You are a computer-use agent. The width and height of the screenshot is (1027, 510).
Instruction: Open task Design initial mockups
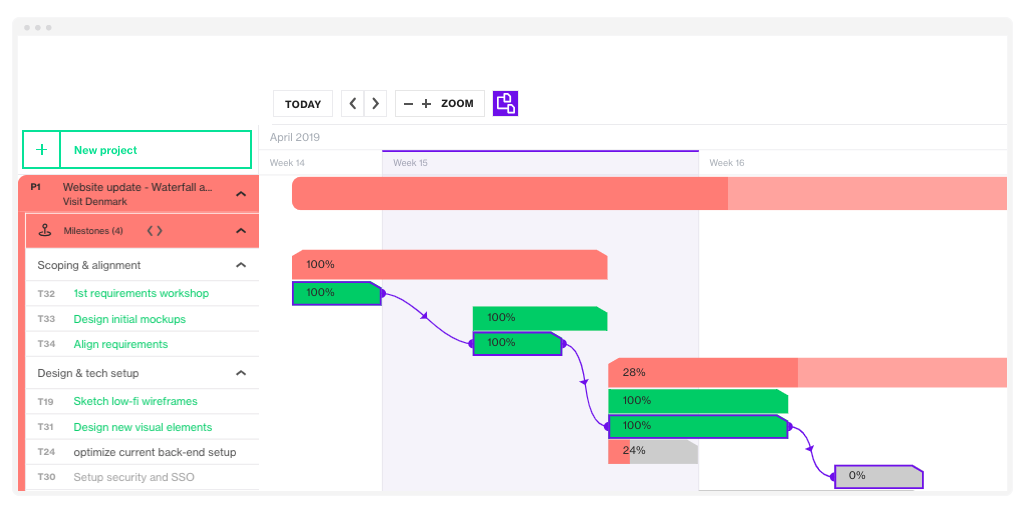(x=130, y=319)
